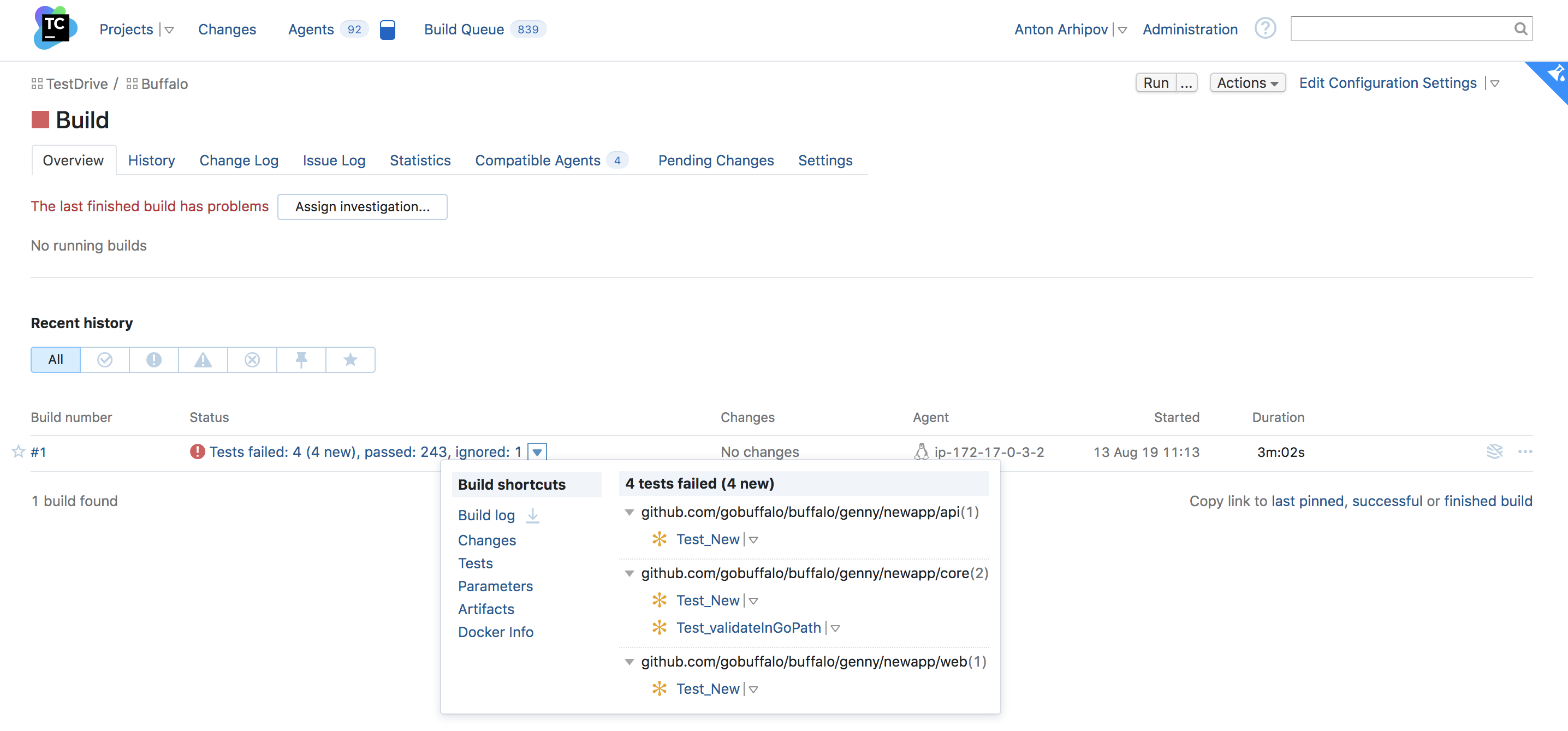The width and height of the screenshot is (1568, 731).
Task: Click the Assign investigation button
Action: 362,206
